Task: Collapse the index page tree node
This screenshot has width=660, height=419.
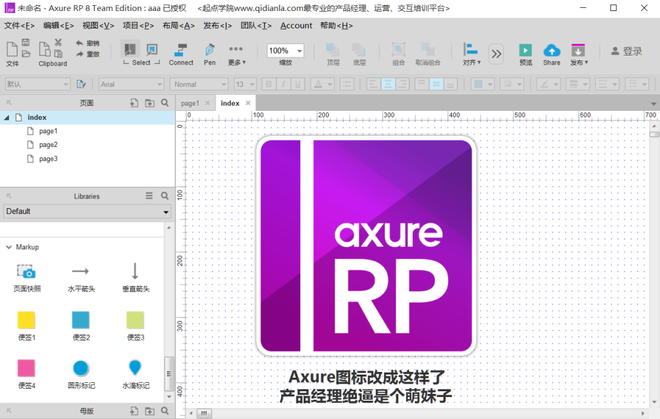Action: (x=7, y=118)
